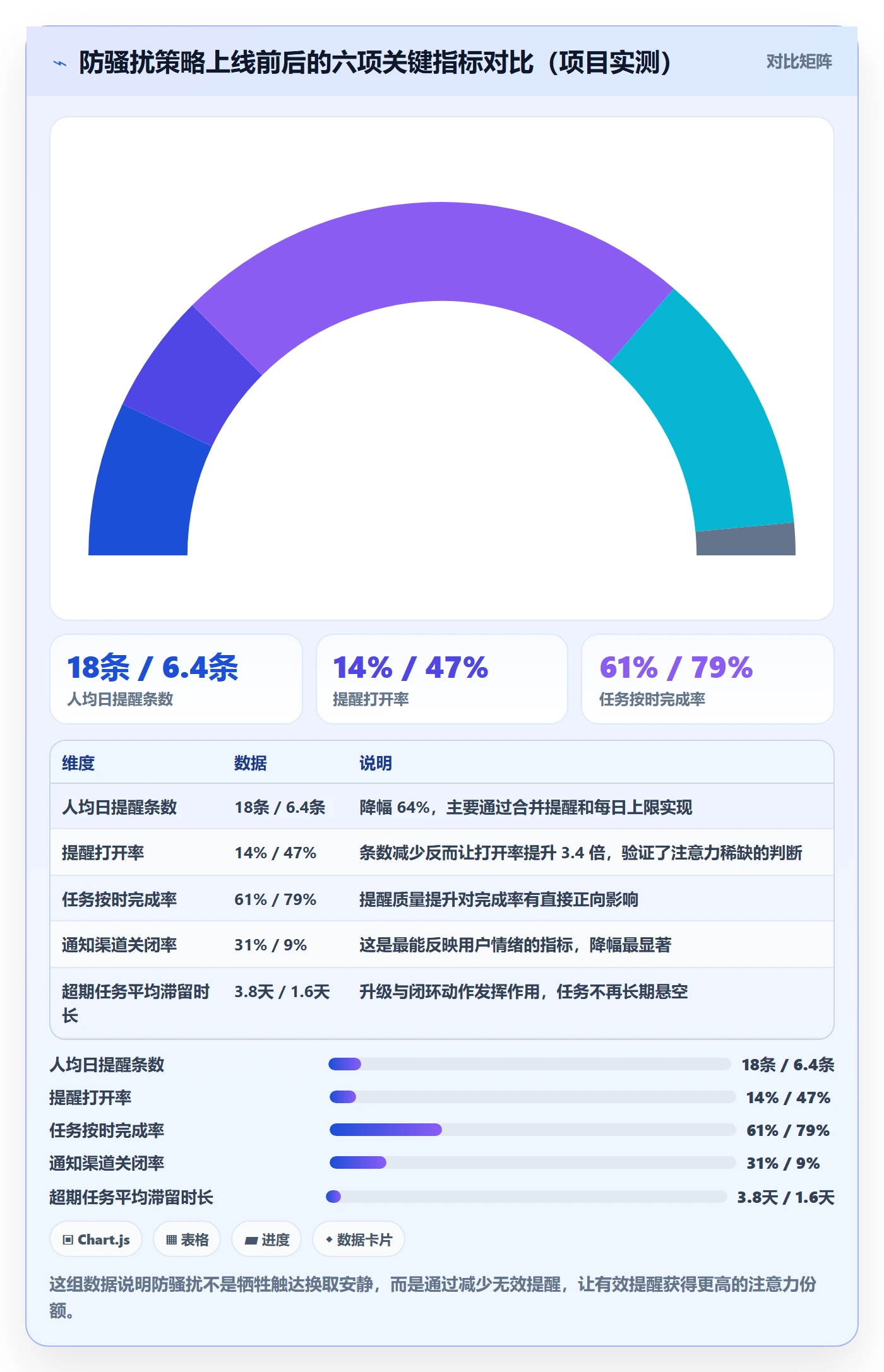Click table cell 人均日提醒条数

[x=119, y=807]
